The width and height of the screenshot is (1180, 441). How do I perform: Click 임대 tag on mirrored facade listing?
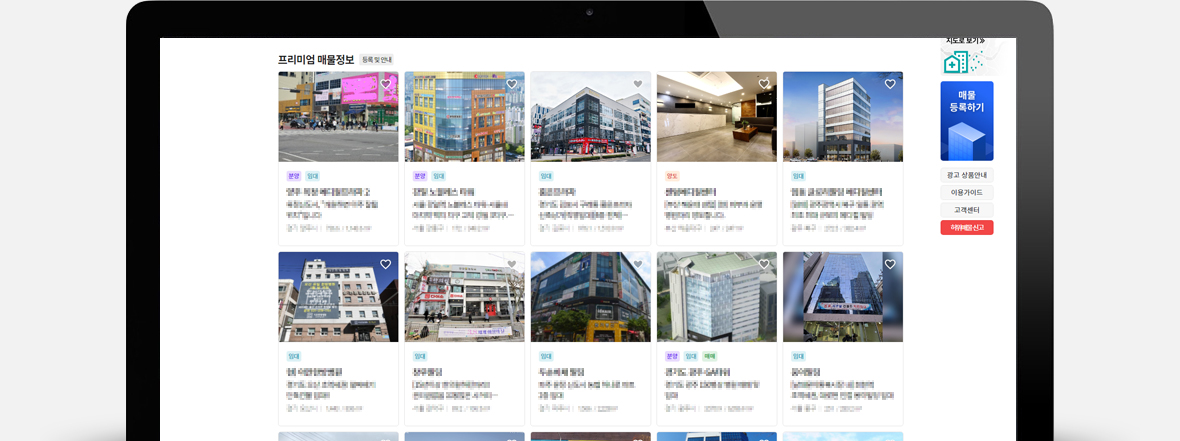click(x=798, y=356)
